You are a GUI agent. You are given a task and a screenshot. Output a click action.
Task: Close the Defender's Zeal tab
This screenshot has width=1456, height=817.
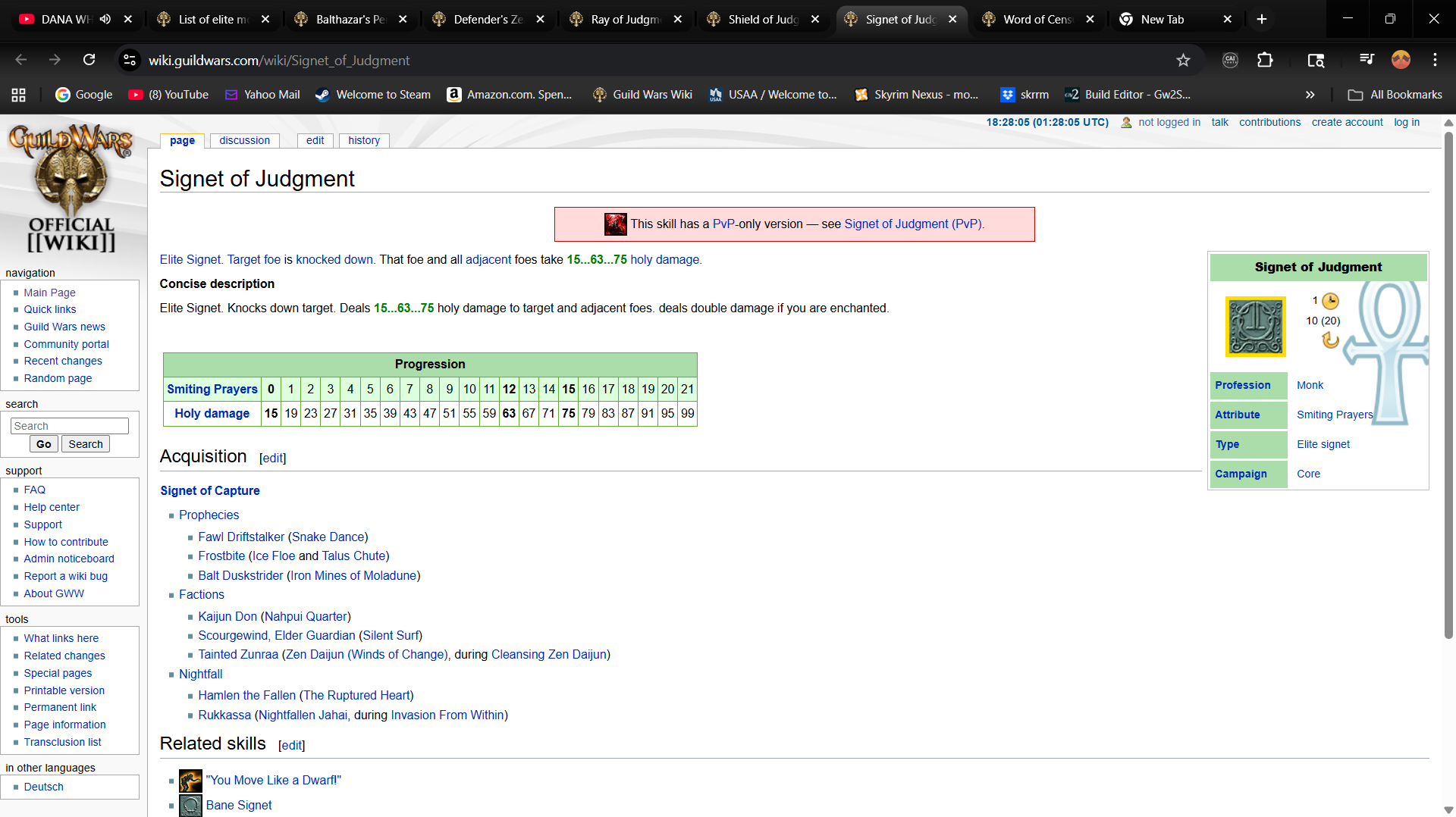(x=540, y=20)
